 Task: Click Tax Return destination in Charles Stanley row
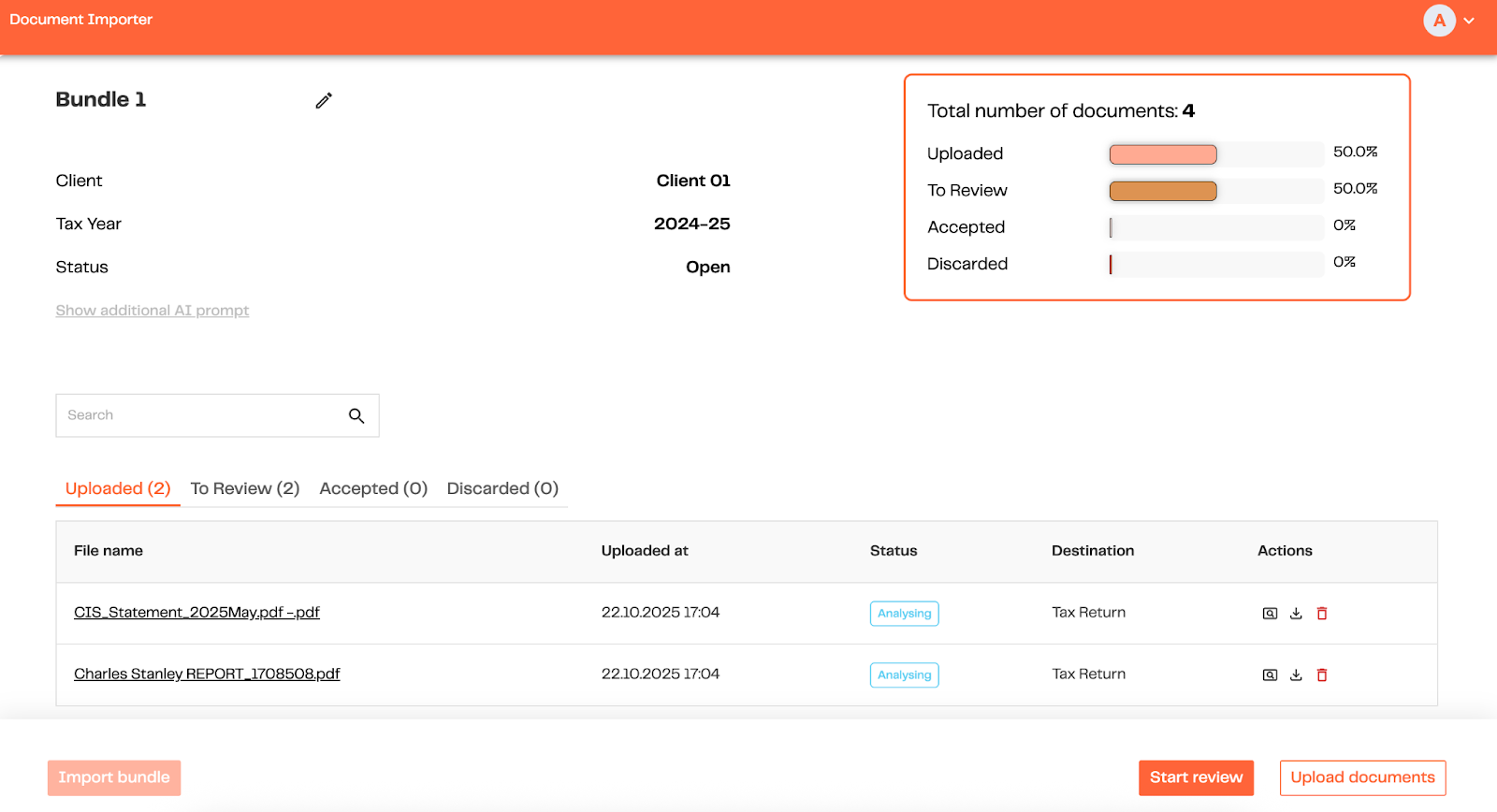point(1089,674)
